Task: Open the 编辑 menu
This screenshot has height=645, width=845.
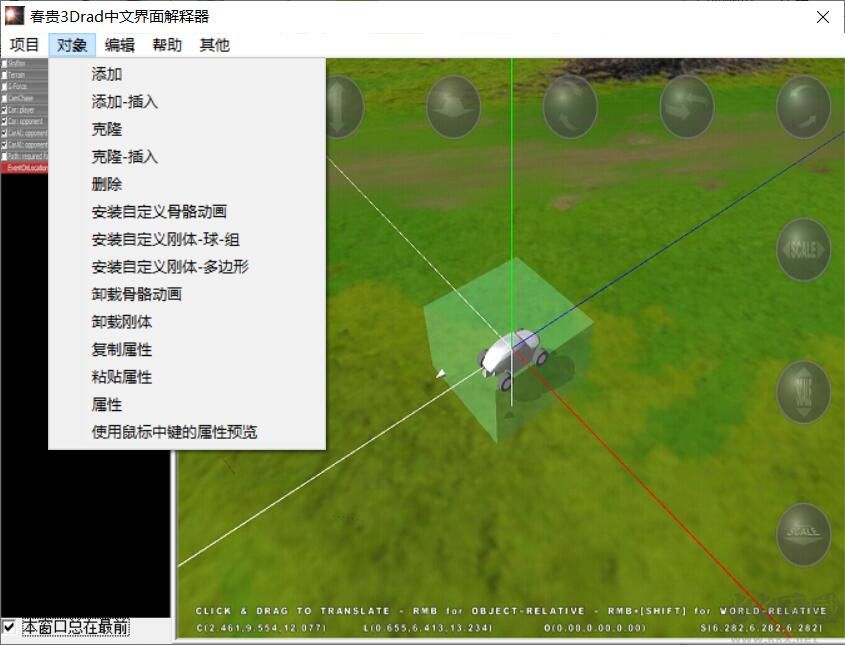Action: click(x=118, y=44)
